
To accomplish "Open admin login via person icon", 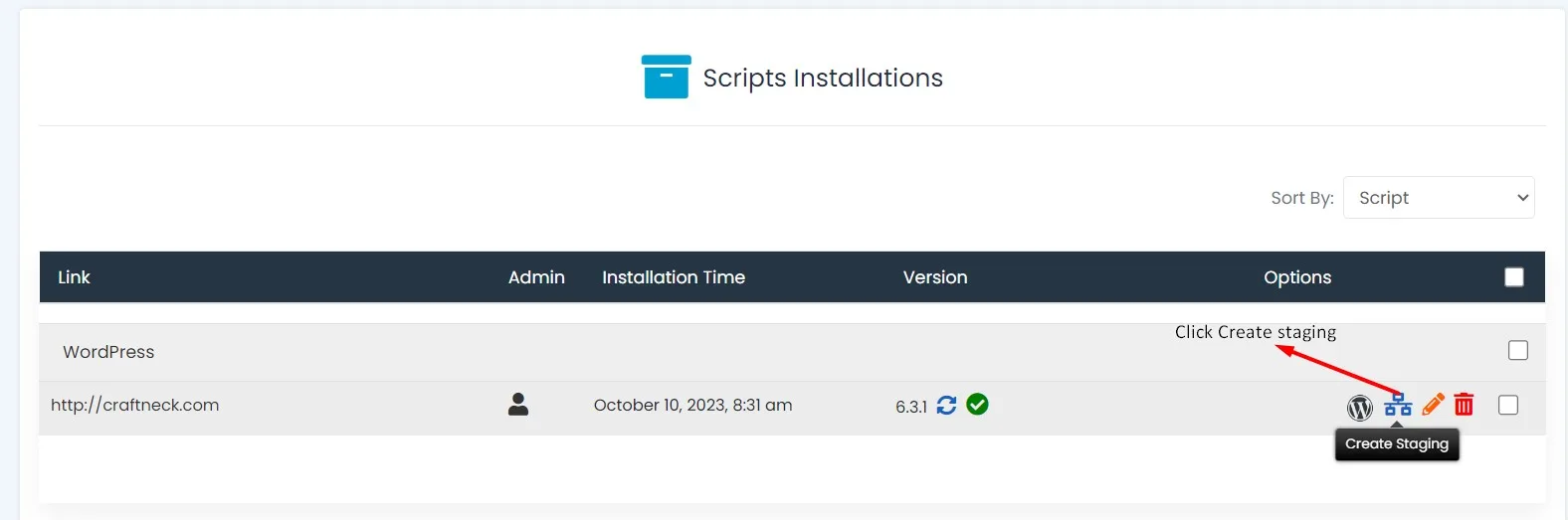I will 518,404.
